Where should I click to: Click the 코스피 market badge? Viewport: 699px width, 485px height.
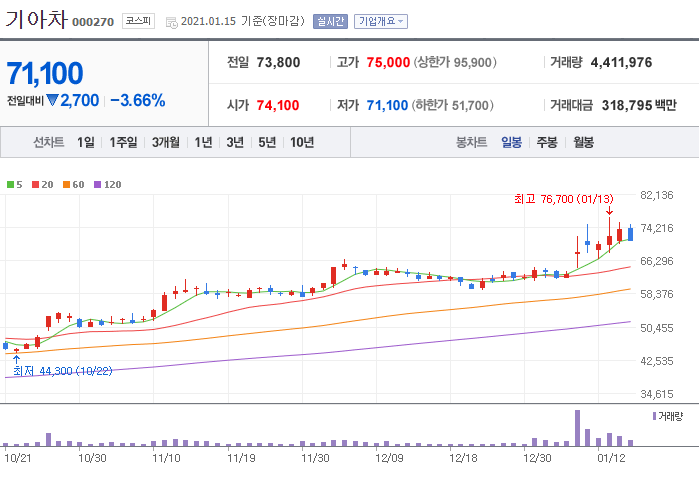[138, 21]
